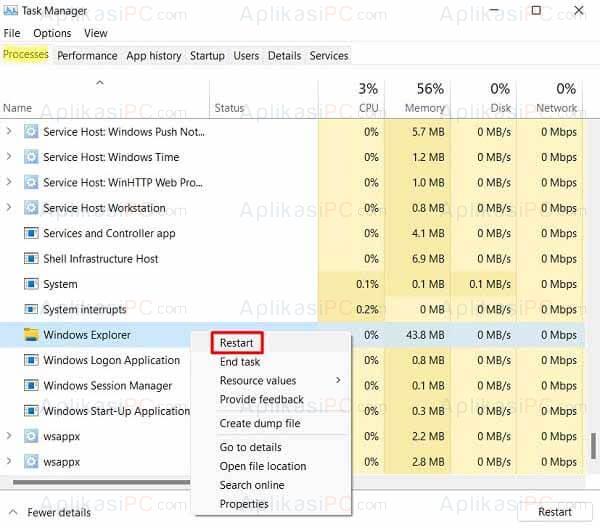This screenshot has width=600, height=528.
Task: Click the Shell Infrastructure Host icon
Action: (31, 259)
